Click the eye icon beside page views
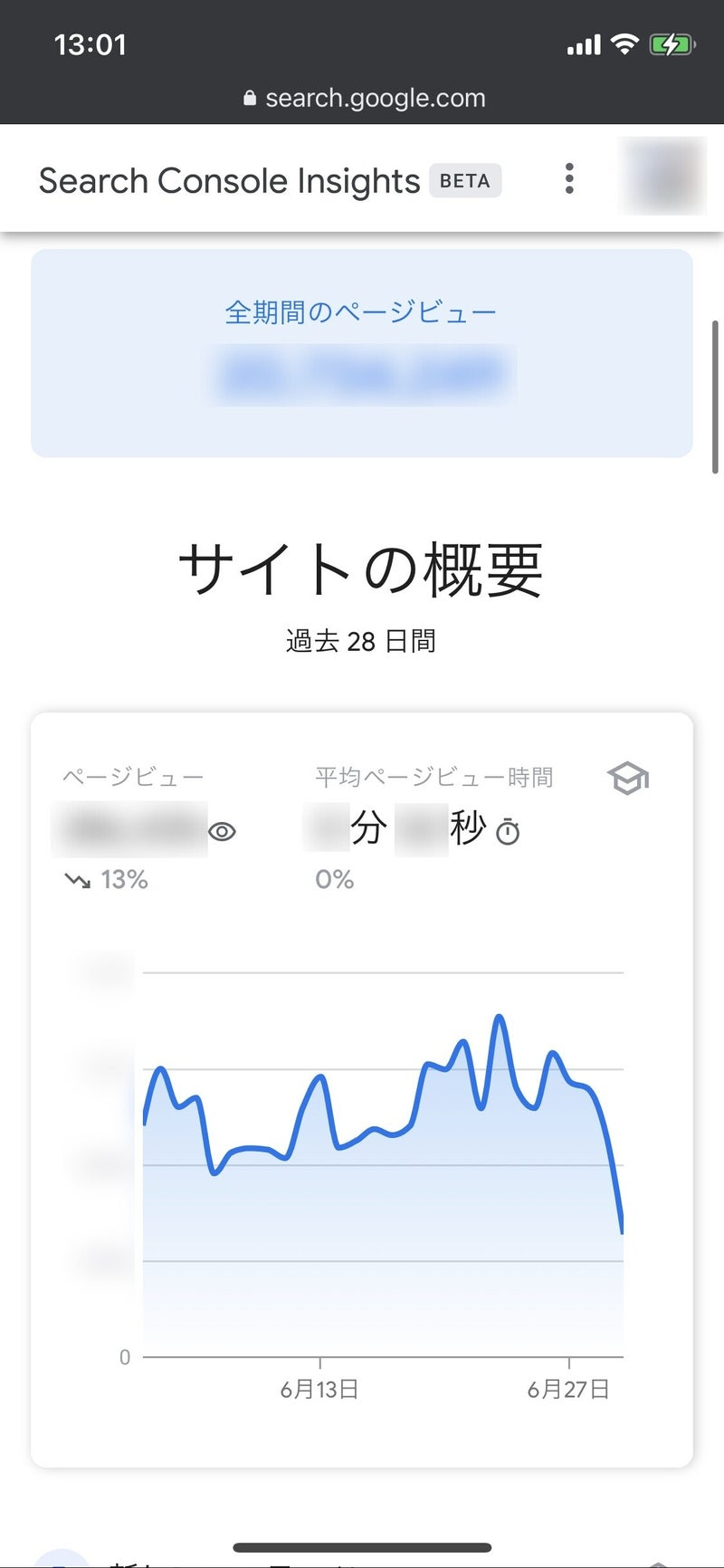 click(x=223, y=831)
